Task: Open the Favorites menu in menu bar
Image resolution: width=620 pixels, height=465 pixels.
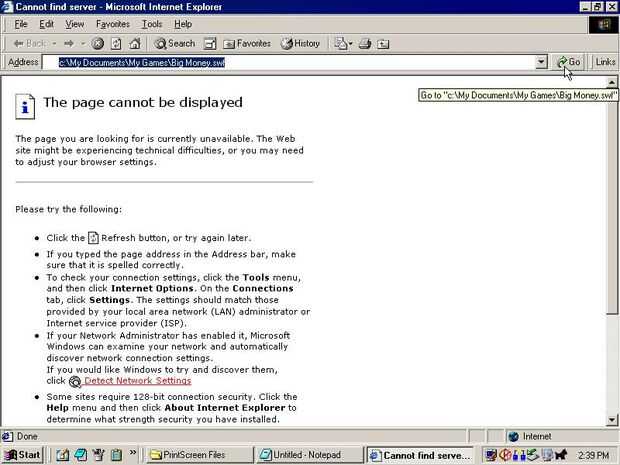Action: 113,25
